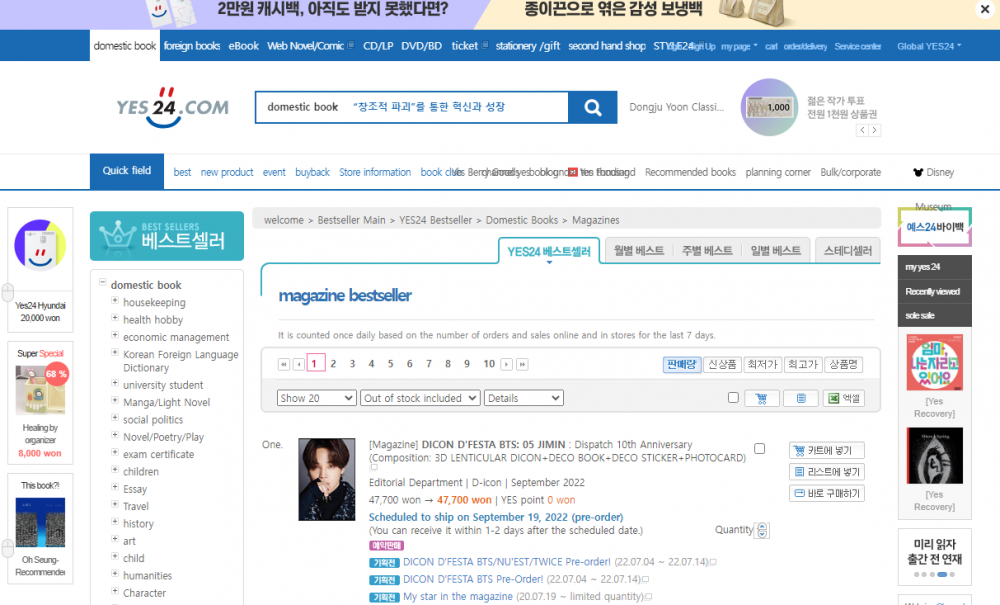Sort the list by 최고가
Viewport: 1000px width, 605px height.
click(x=803, y=365)
